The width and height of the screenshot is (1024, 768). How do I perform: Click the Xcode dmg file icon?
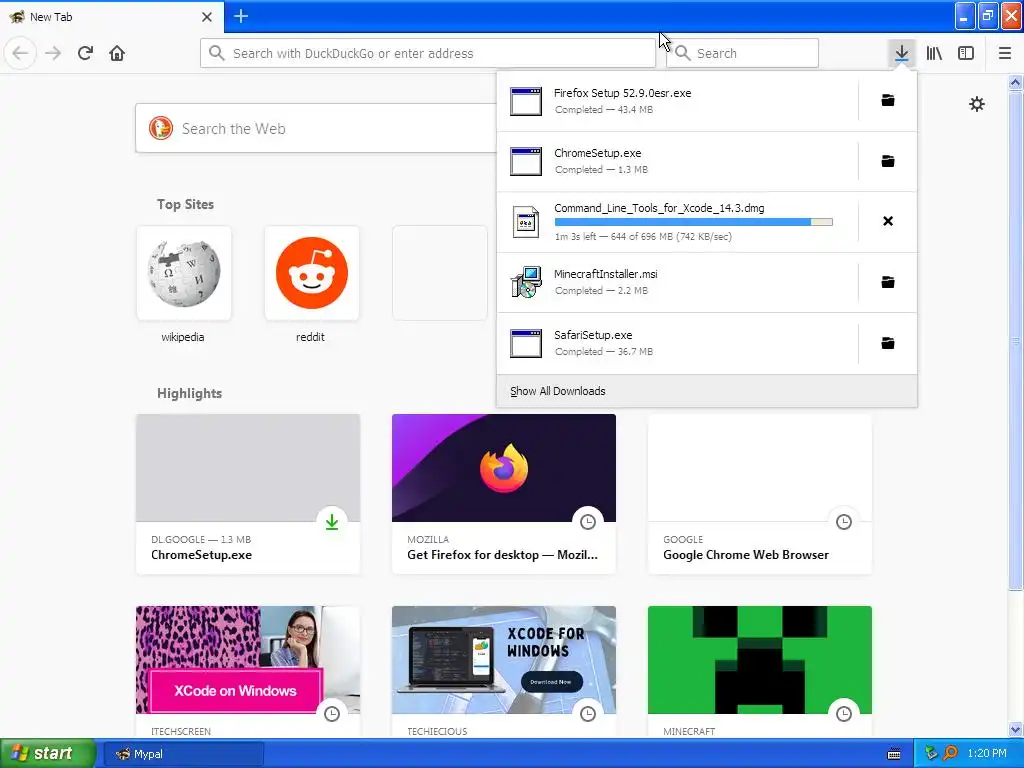[526, 222]
